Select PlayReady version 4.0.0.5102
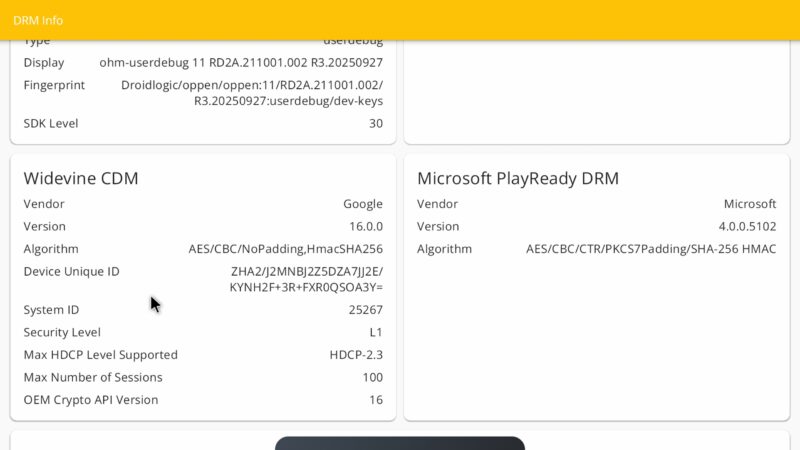This screenshot has height=450, width=800. [x=747, y=226]
